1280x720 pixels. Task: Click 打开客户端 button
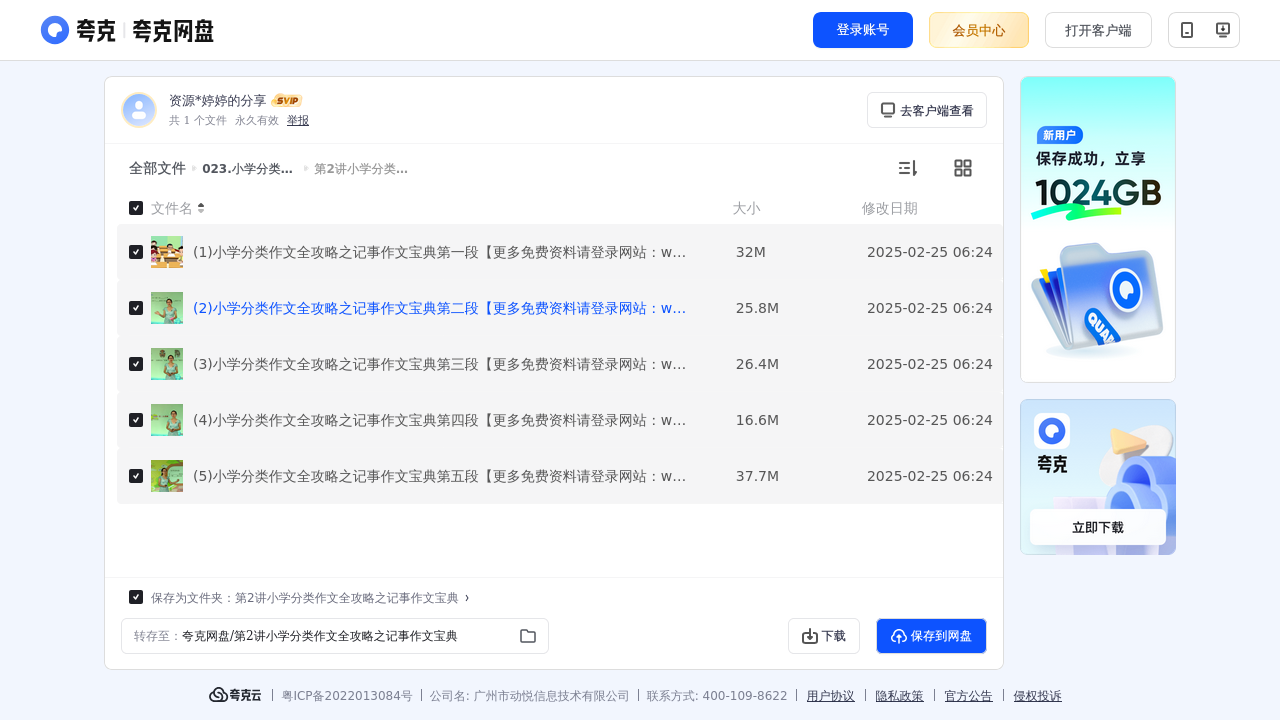click(x=1098, y=30)
